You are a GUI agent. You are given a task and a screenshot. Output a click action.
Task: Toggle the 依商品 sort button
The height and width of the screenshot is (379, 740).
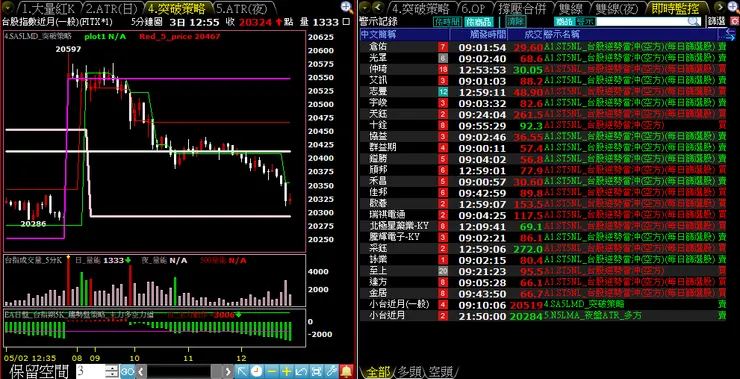[479, 22]
